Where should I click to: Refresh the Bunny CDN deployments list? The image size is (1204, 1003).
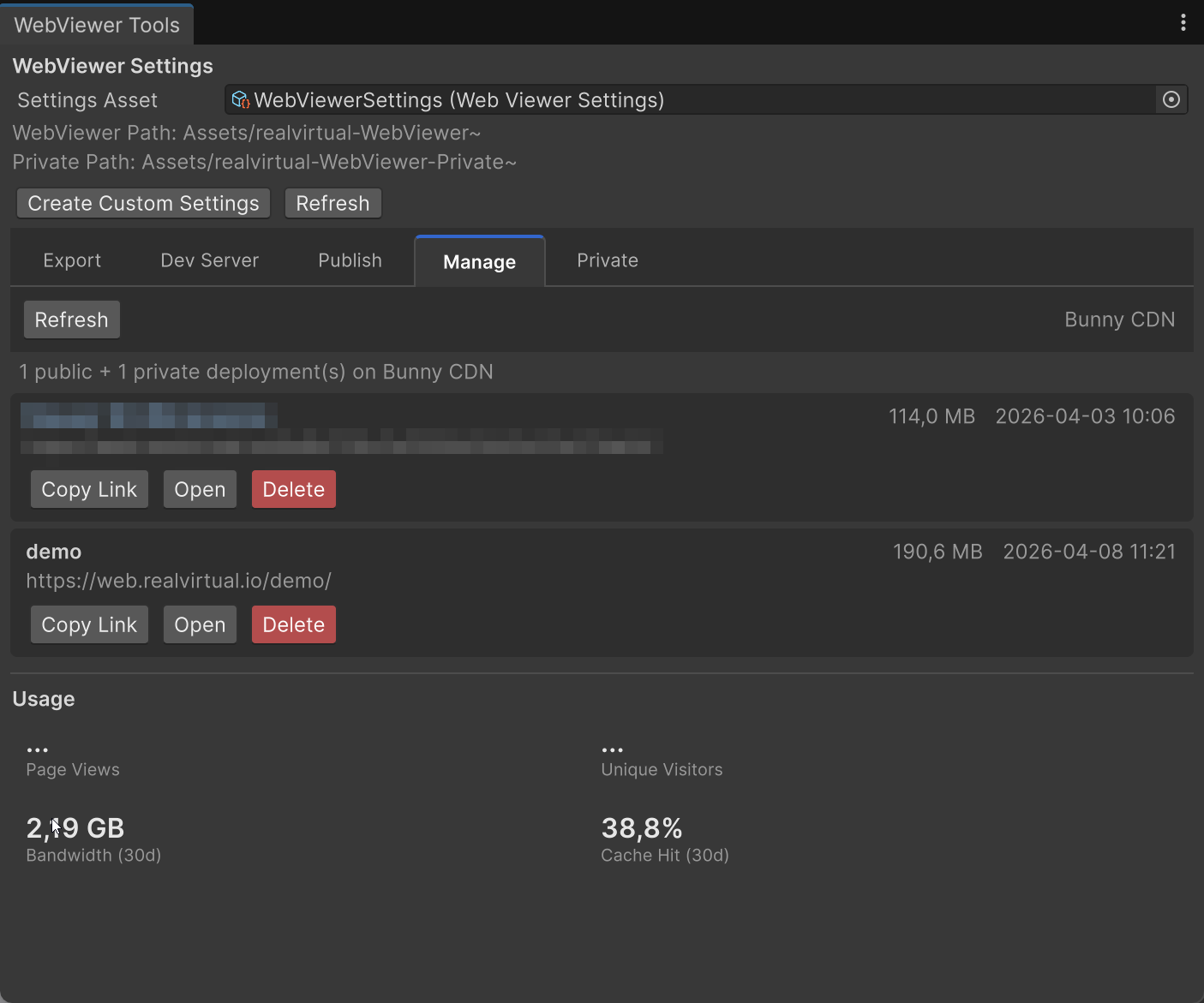pos(71,319)
